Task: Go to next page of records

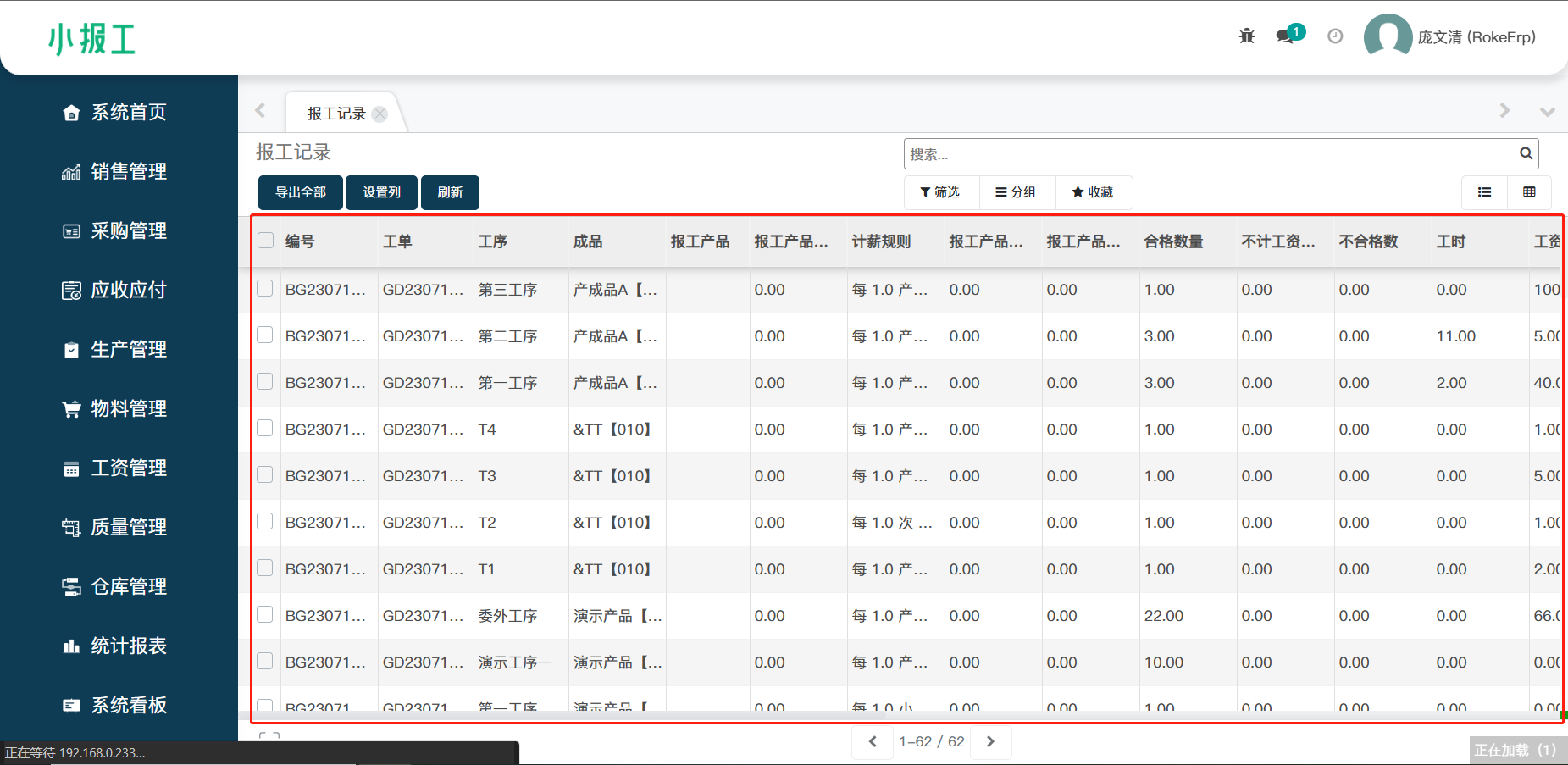Action: pyautogui.click(x=990, y=741)
